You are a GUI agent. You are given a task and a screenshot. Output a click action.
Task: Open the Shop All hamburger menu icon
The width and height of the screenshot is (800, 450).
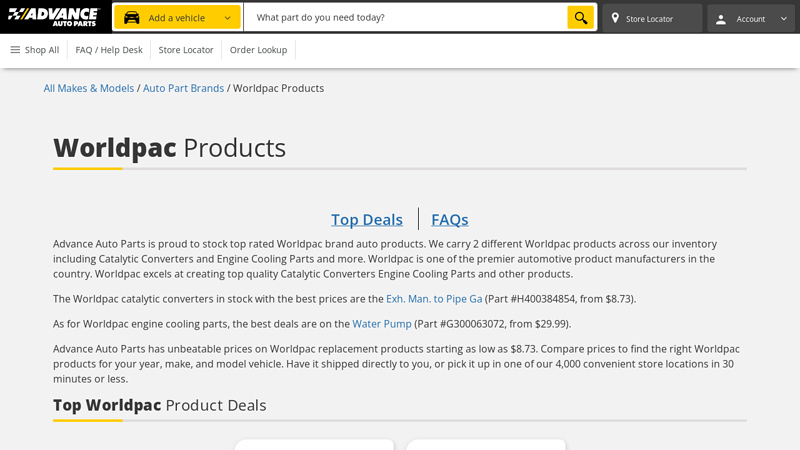pos(15,50)
